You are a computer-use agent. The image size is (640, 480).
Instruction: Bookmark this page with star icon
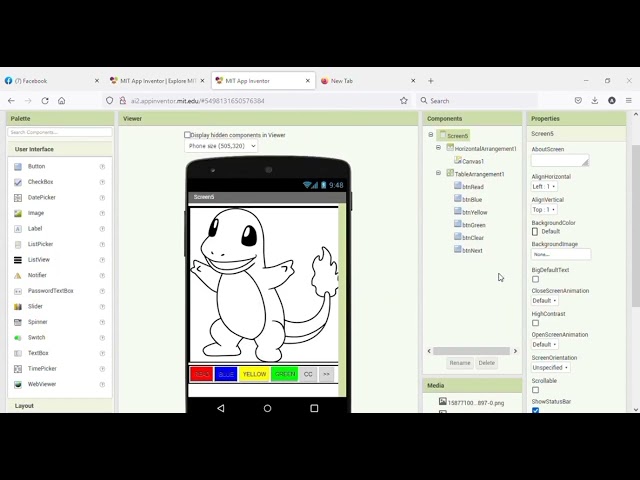pos(404,100)
